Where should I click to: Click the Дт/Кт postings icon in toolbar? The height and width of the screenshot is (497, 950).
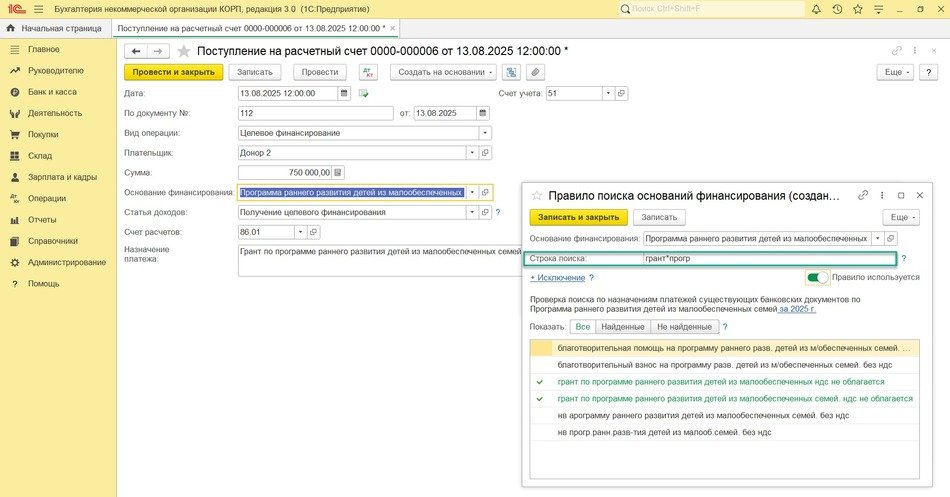pos(367,72)
